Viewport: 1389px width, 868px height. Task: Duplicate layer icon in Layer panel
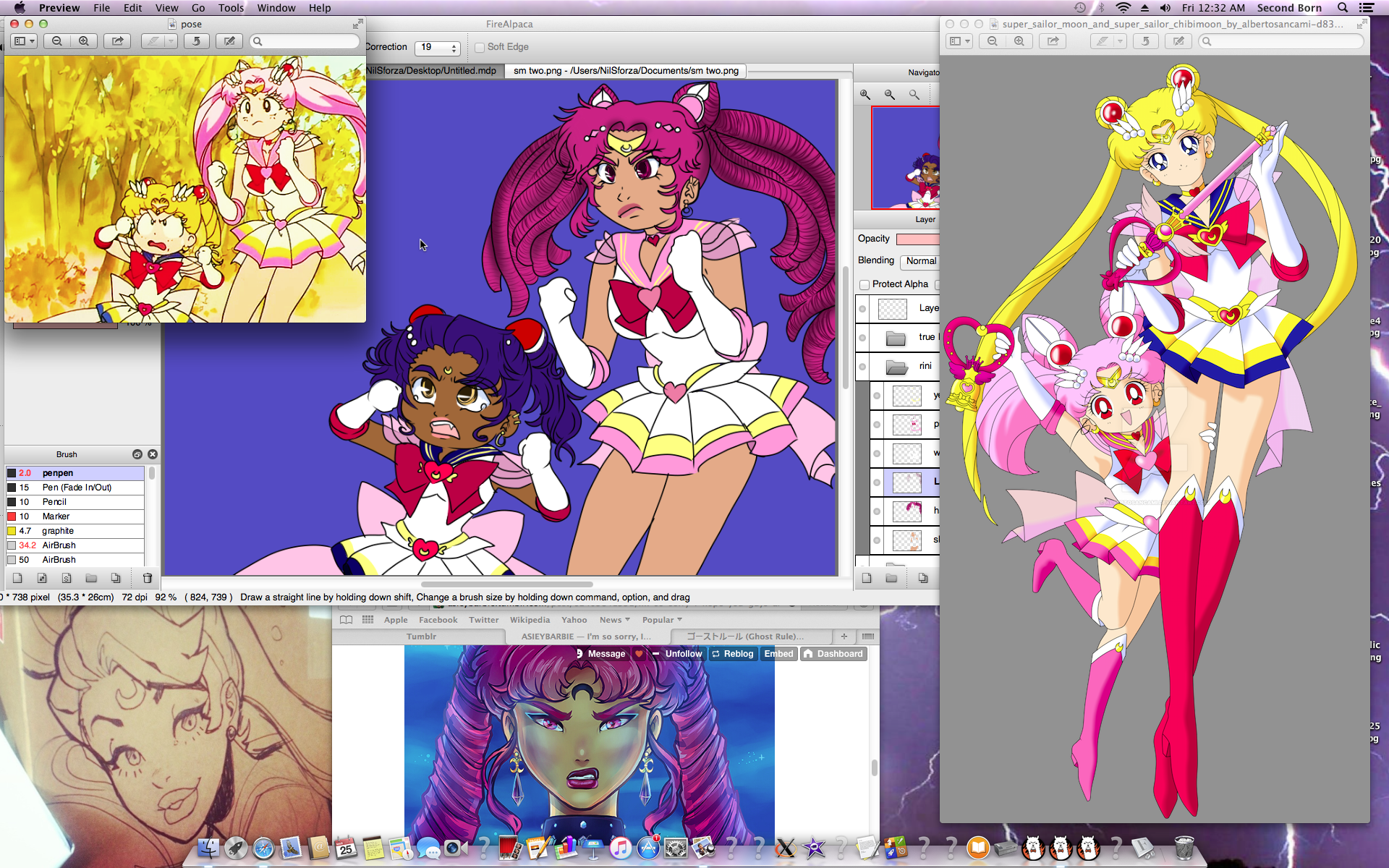[922, 578]
